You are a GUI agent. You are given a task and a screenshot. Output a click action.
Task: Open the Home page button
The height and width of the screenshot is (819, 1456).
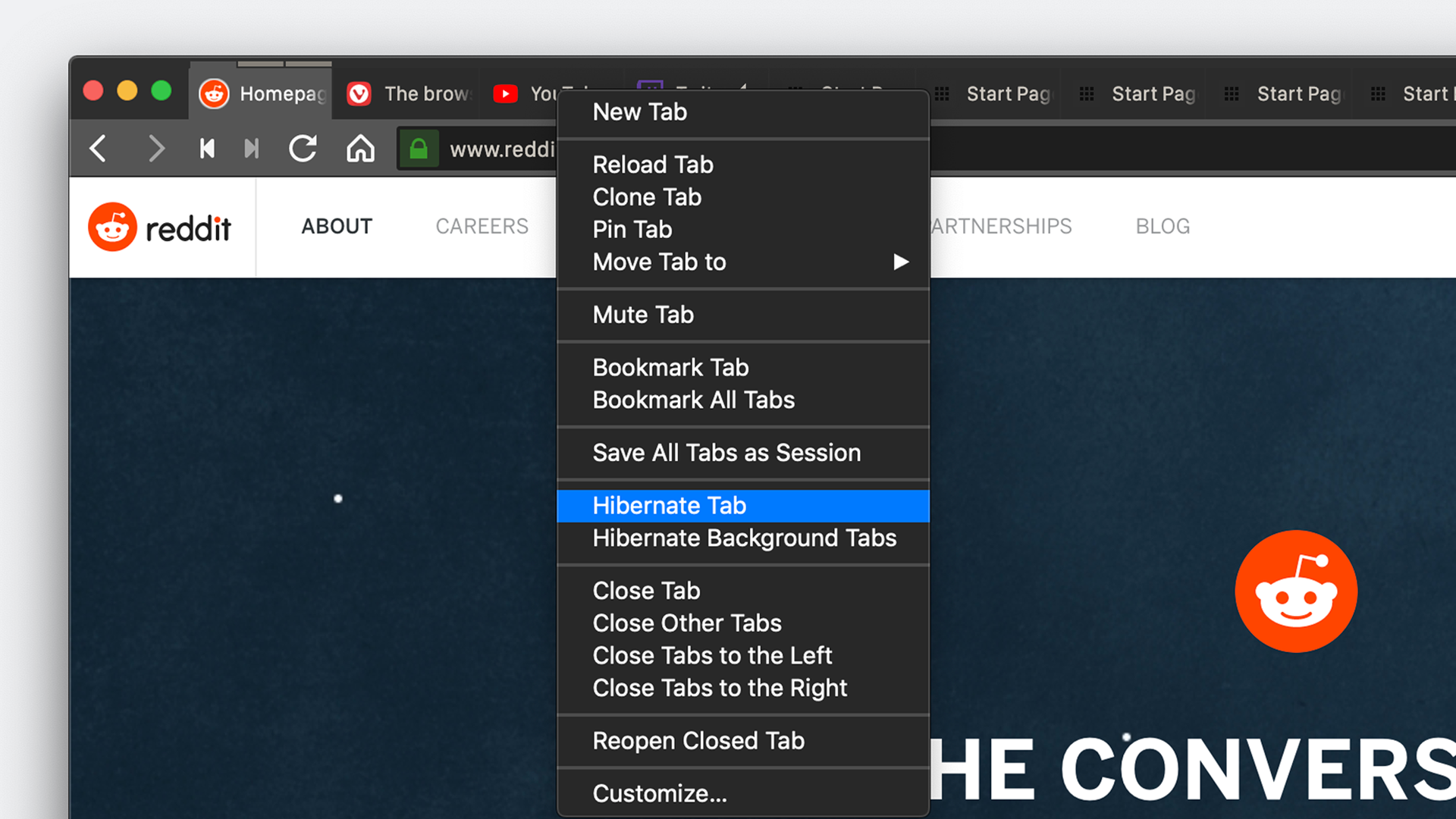tap(360, 149)
